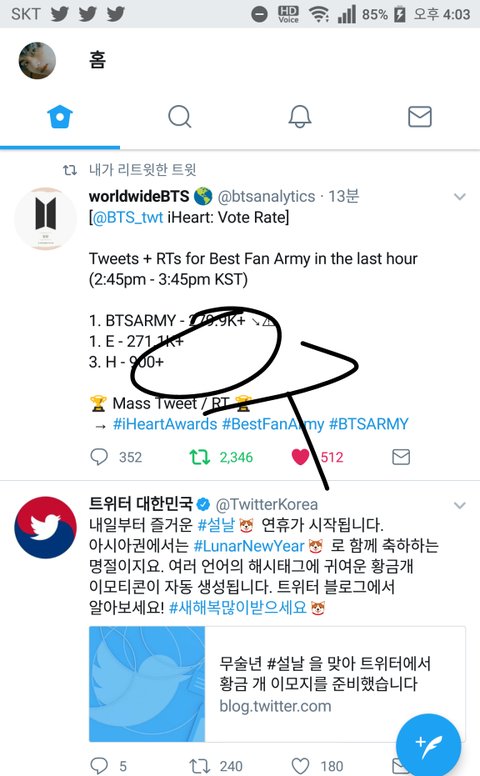Open the Messages envelope tab

click(420, 117)
